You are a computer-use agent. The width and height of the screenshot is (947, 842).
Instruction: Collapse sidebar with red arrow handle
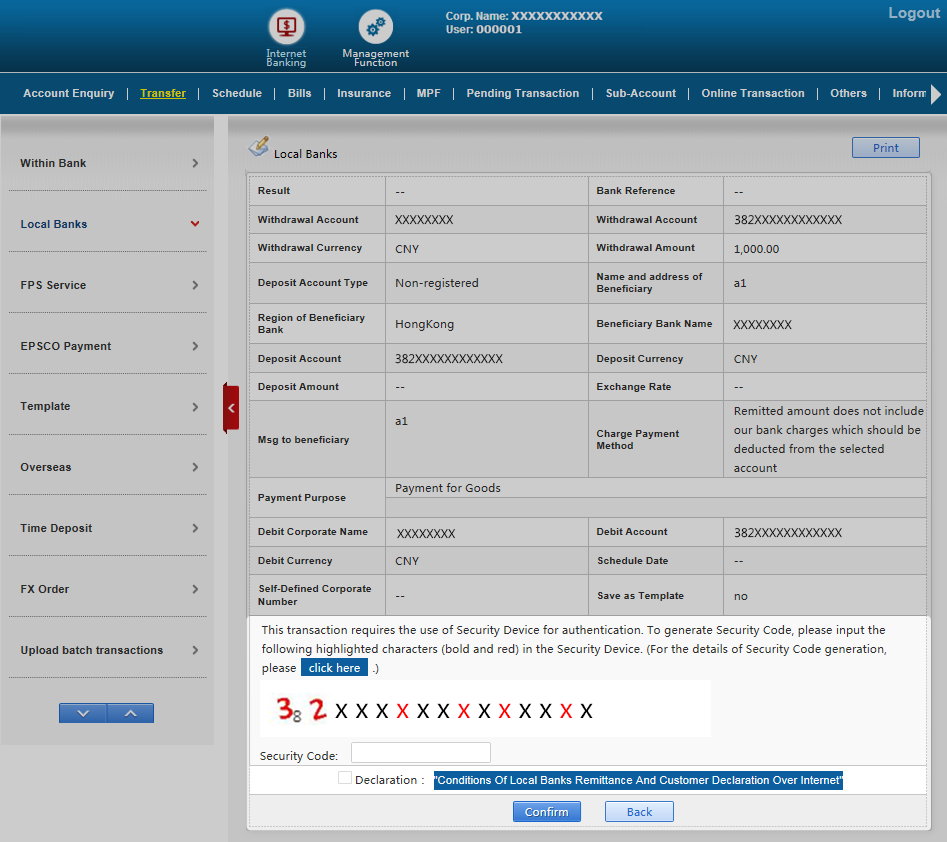coord(231,408)
